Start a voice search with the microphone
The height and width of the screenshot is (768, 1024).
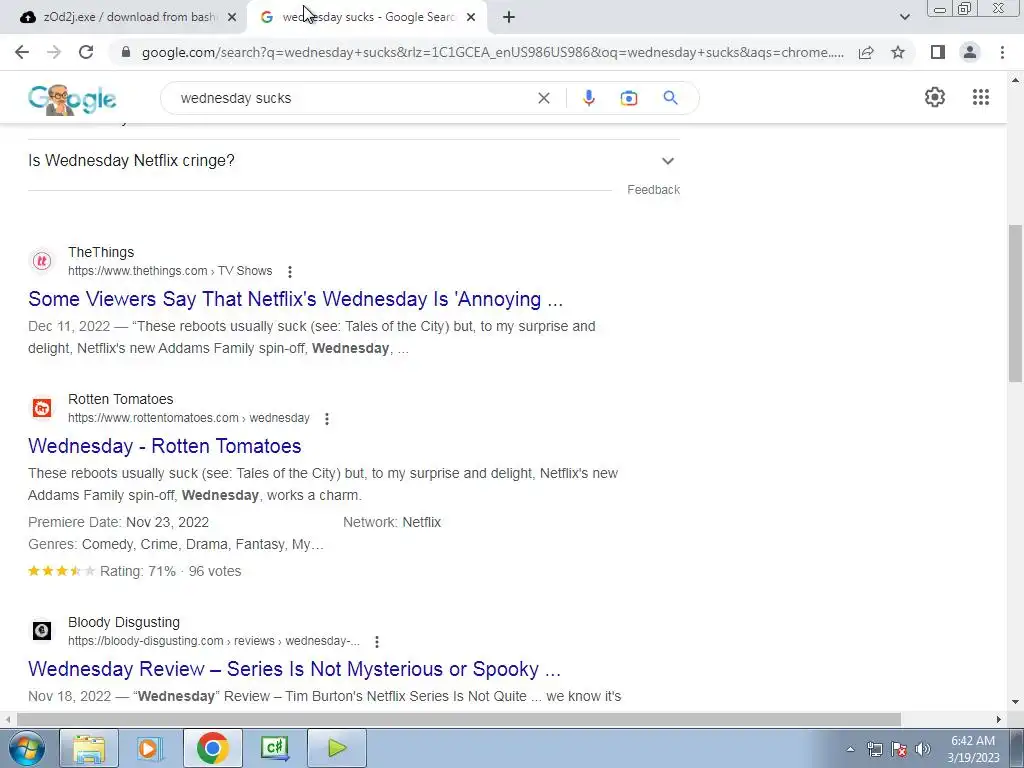point(588,98)
